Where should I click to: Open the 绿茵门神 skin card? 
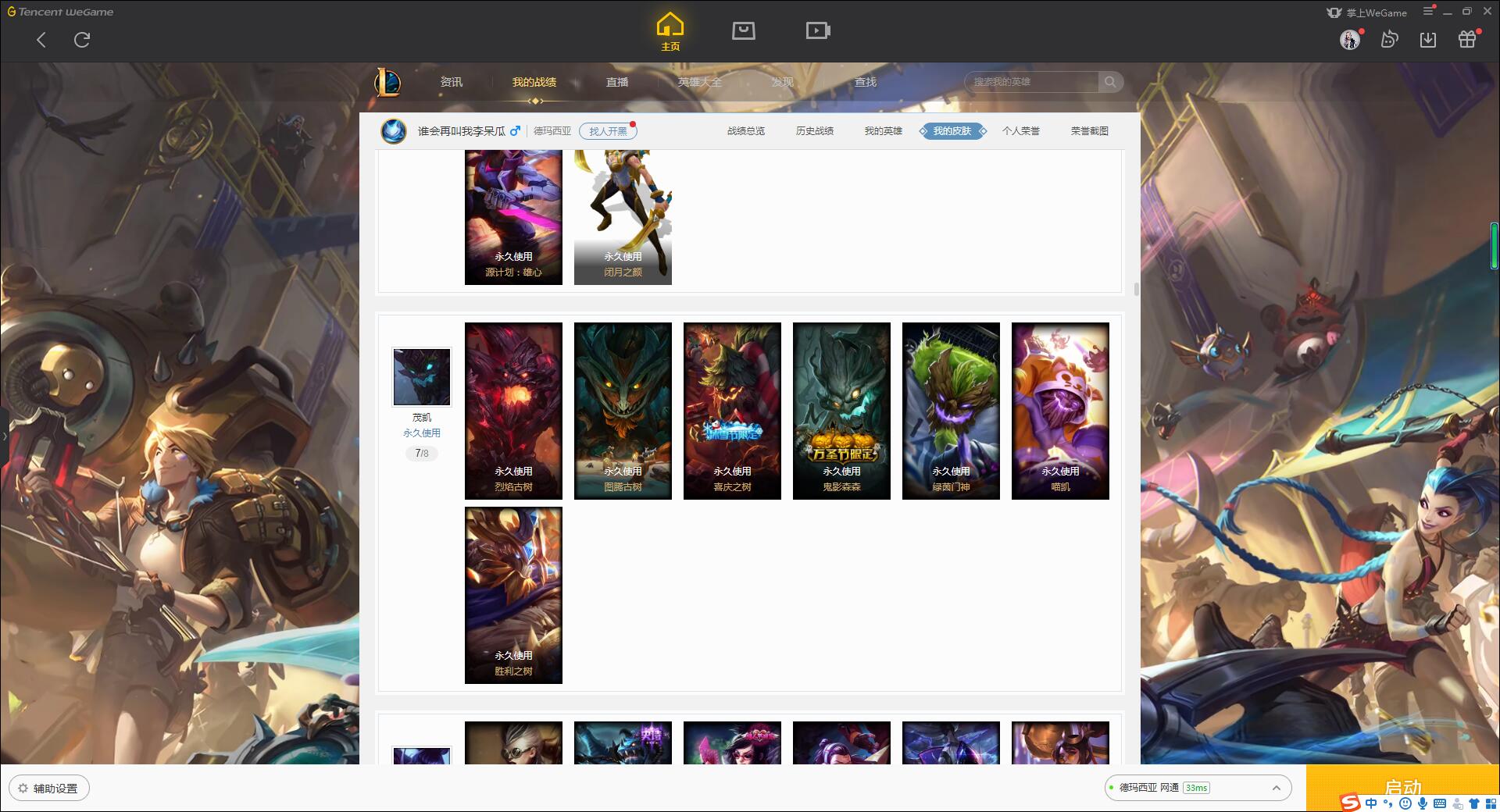tap(951, 411)
